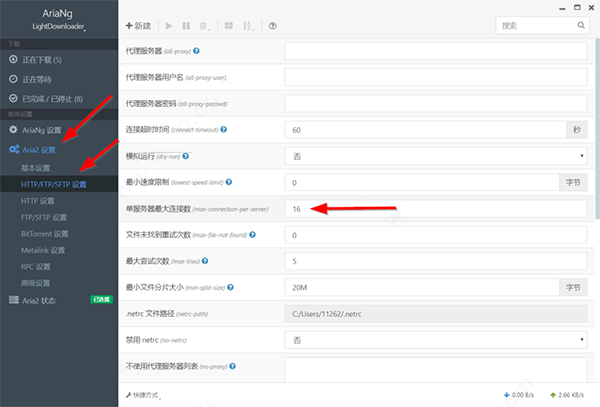Image resolution: width=600 pixels, height=407 pixels.
Task: Show help for min-split-size option
Action: 230,287
